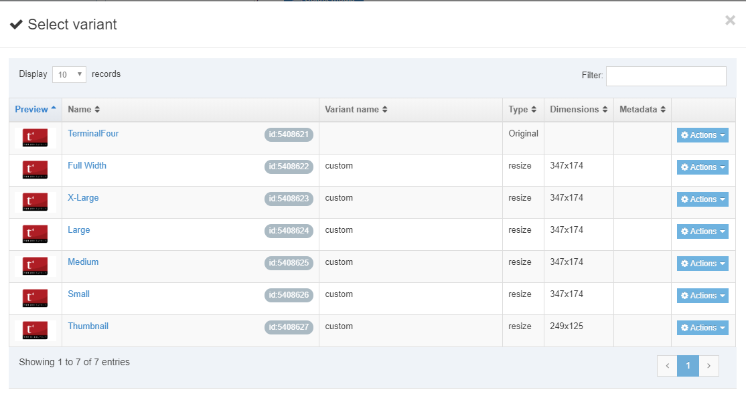The image size is (746, 394).
Task: Select the Medium variant link
Action: [x=83, y=262]
